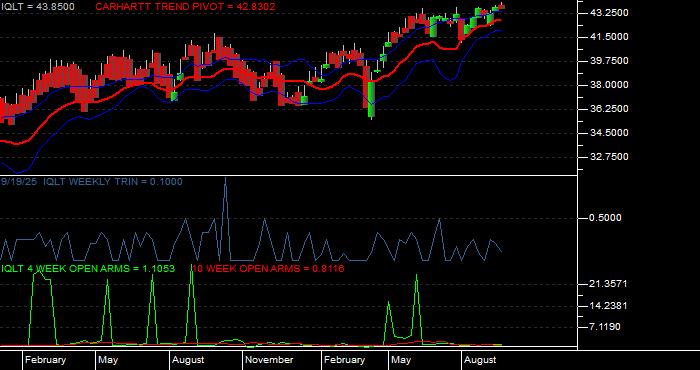Select the 34.5000 price axis value
This screenshot has width=700, height=370.
609,133
